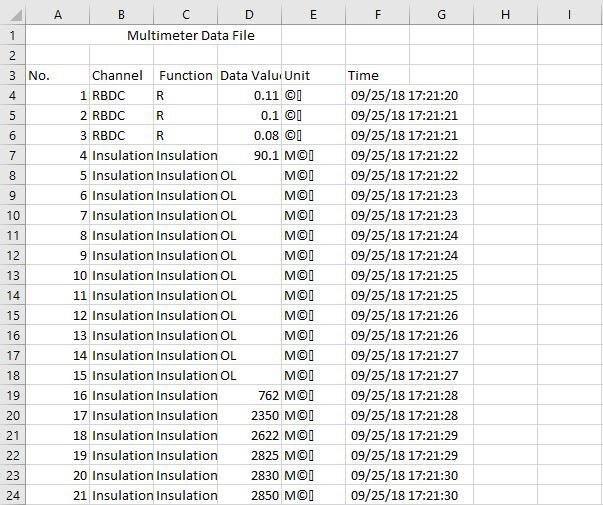Select column C header
This screenshot has height=505, width=603.
(x=185, y=15)
